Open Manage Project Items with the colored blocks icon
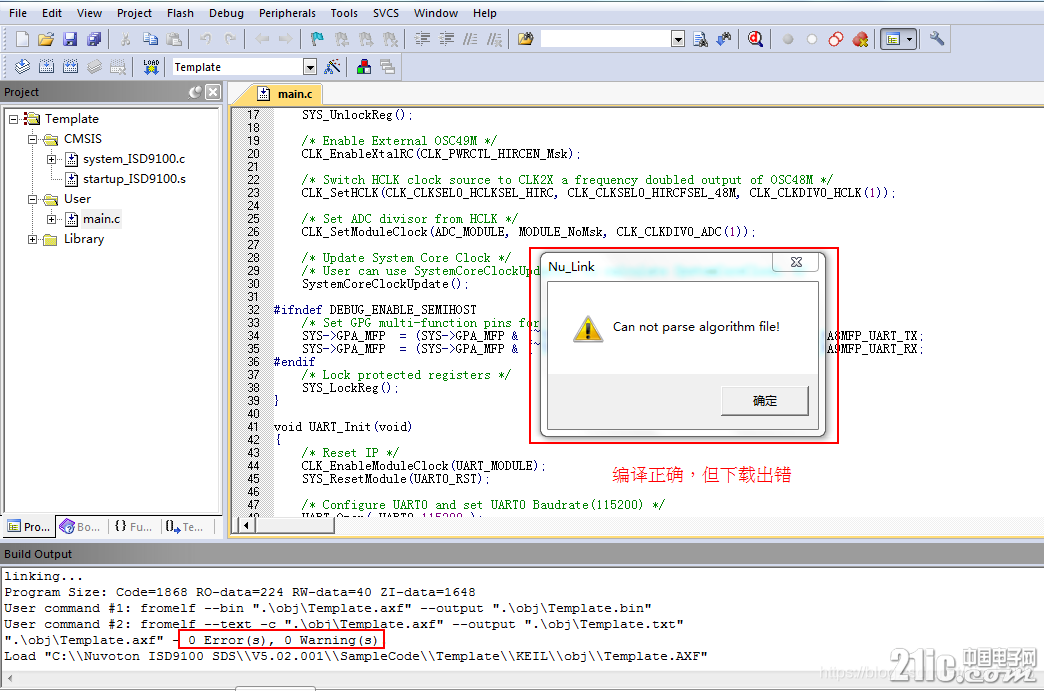The height and width of the screenshot is (691, 1044). pos(364,67)
